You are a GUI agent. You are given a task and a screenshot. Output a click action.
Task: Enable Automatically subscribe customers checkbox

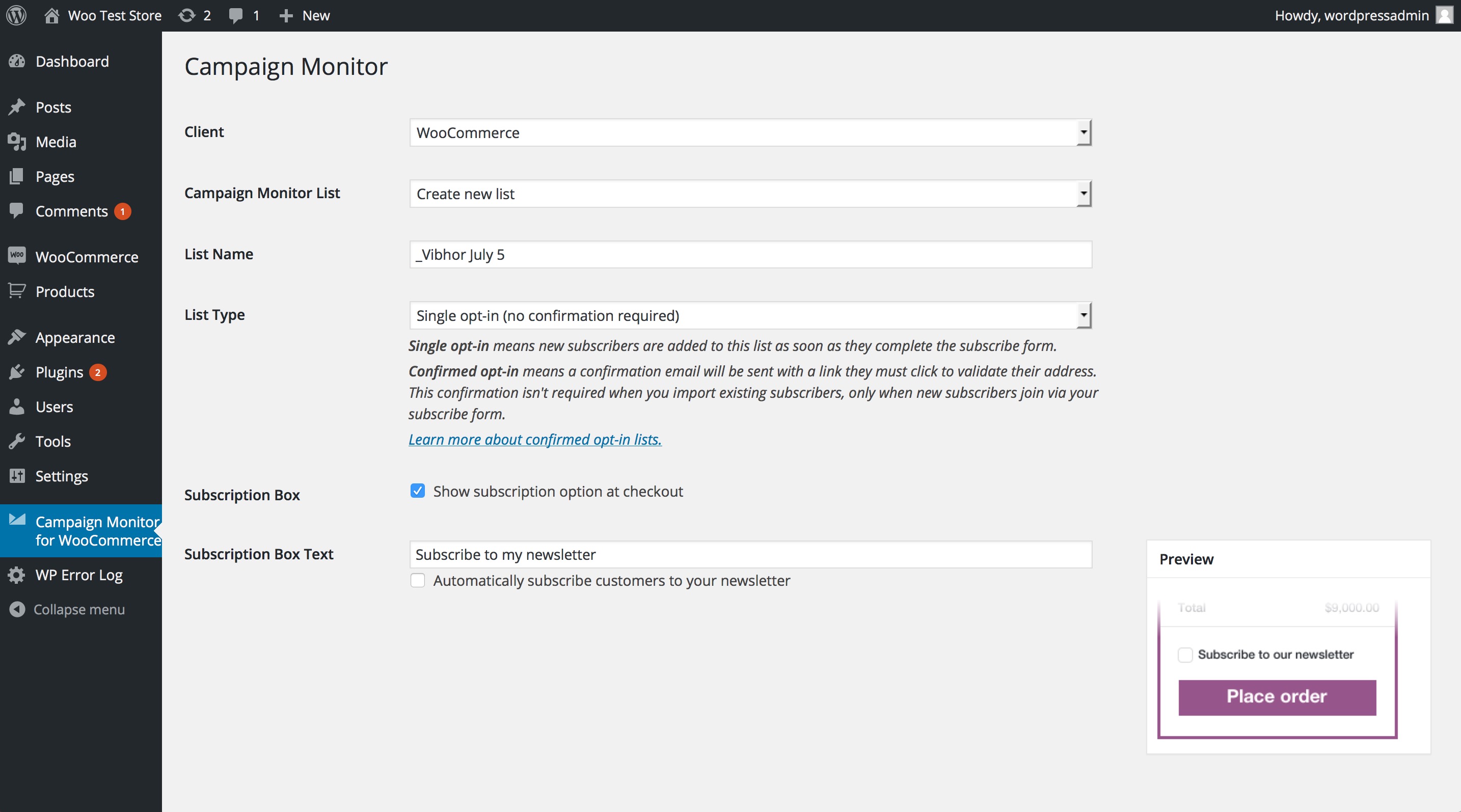[x=417, y=580]
